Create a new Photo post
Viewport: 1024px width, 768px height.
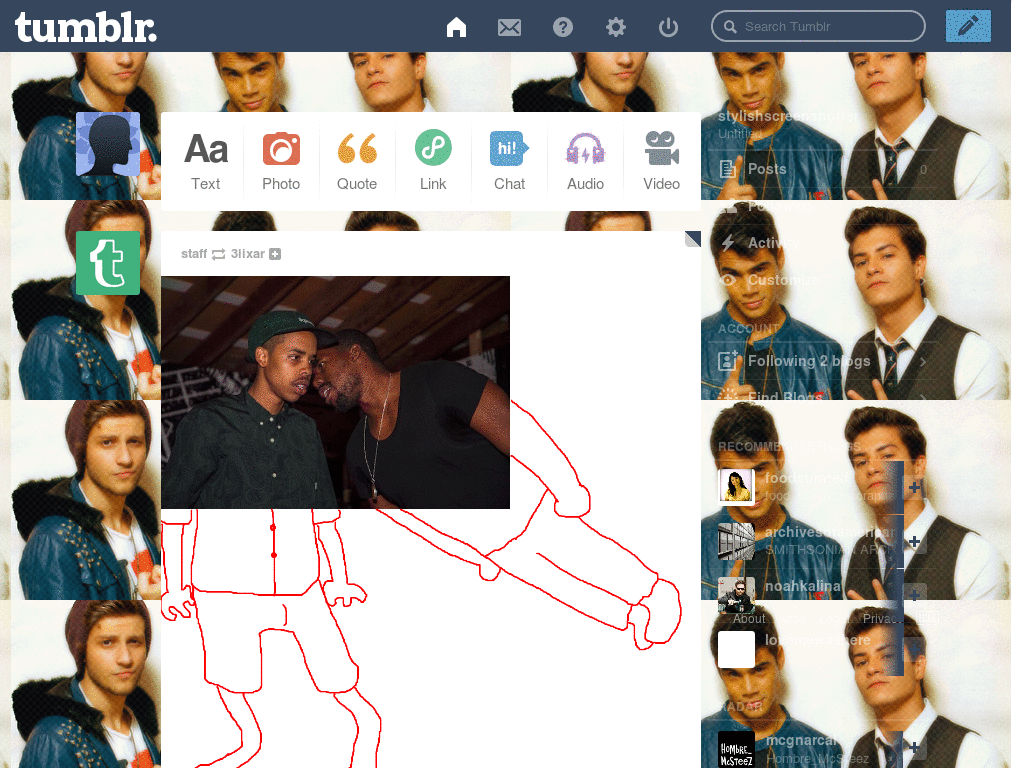point(281,161)
